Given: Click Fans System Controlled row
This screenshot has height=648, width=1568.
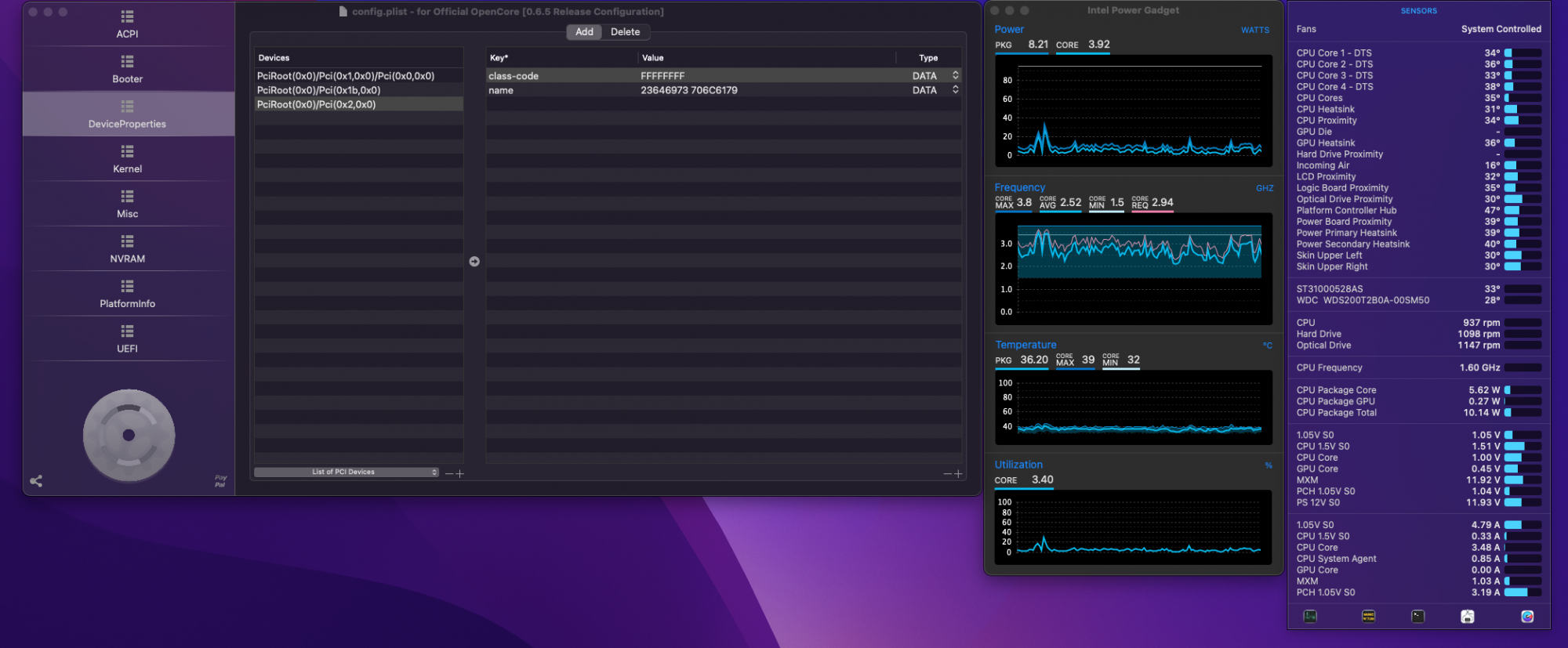Looking at the screenshot, I should click(1418, 29).
